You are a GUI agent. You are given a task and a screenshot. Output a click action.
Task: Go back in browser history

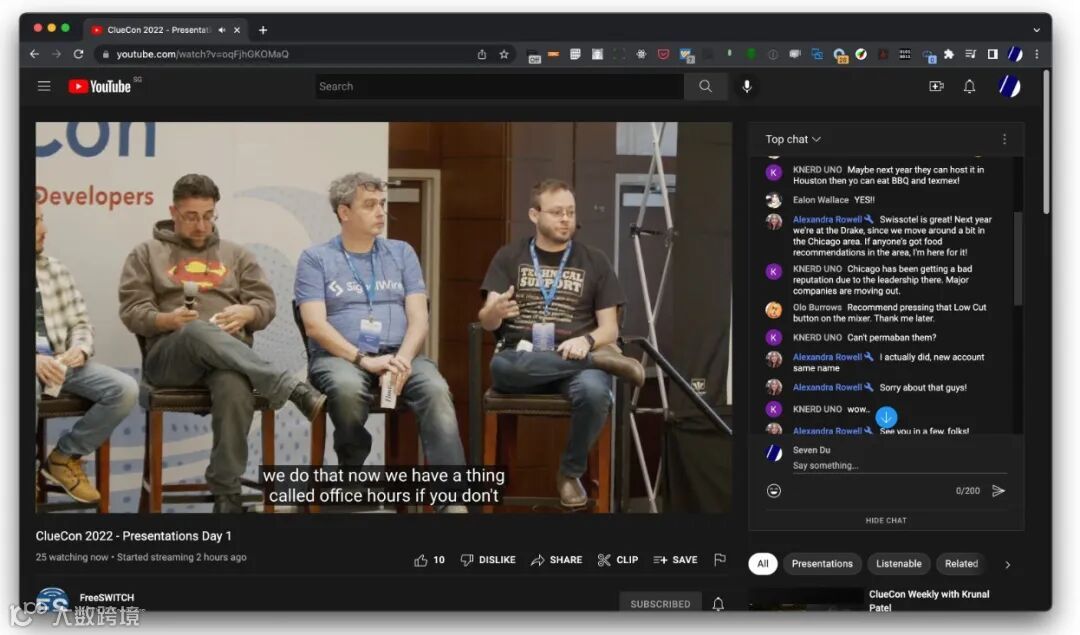34,54
